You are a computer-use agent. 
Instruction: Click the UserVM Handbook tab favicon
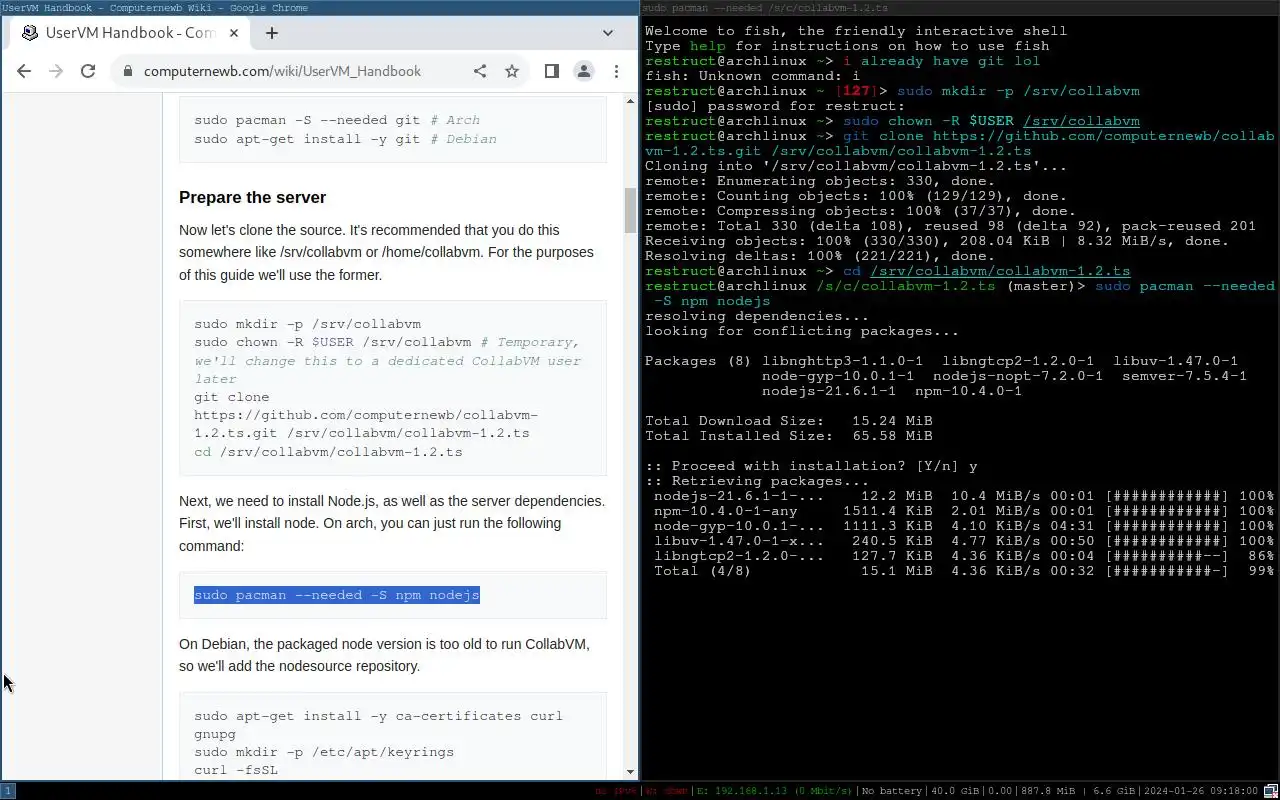tap(30, 33)
